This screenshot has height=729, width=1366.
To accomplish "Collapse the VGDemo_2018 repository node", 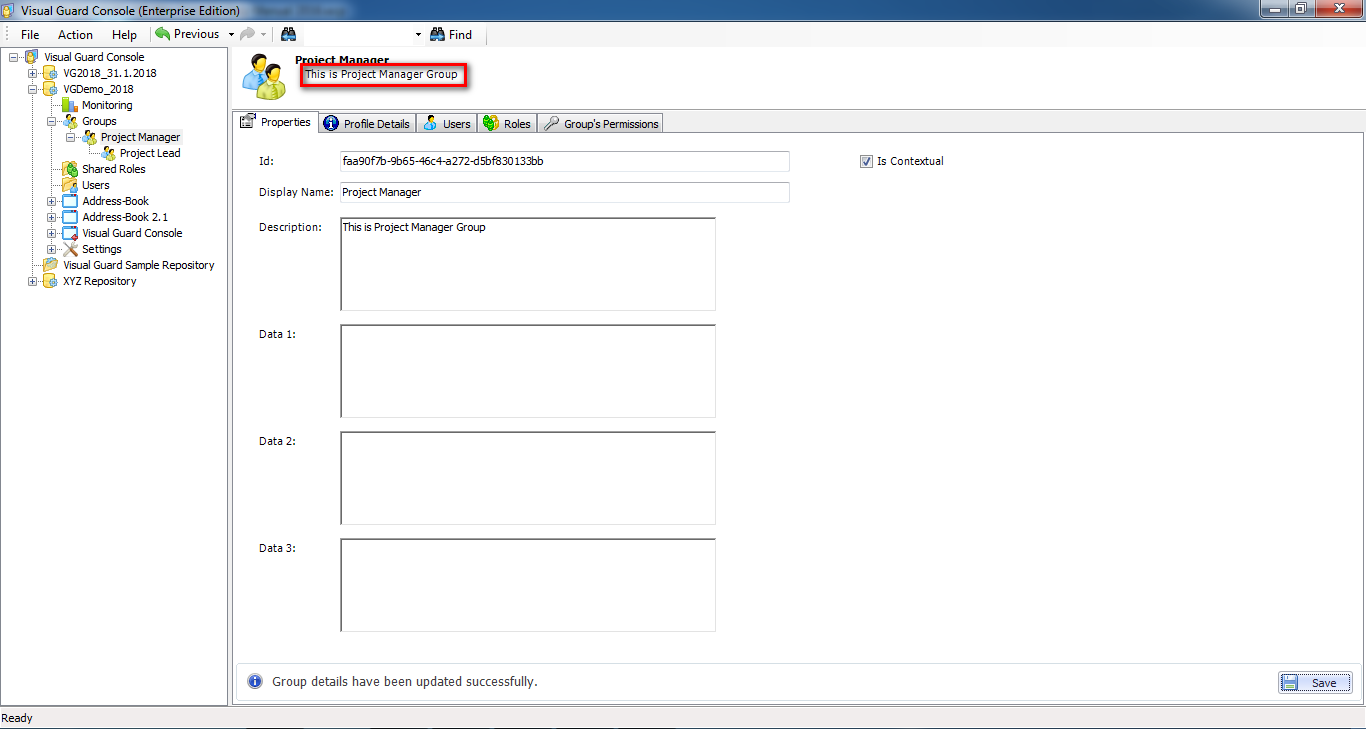I will [32, 89].
